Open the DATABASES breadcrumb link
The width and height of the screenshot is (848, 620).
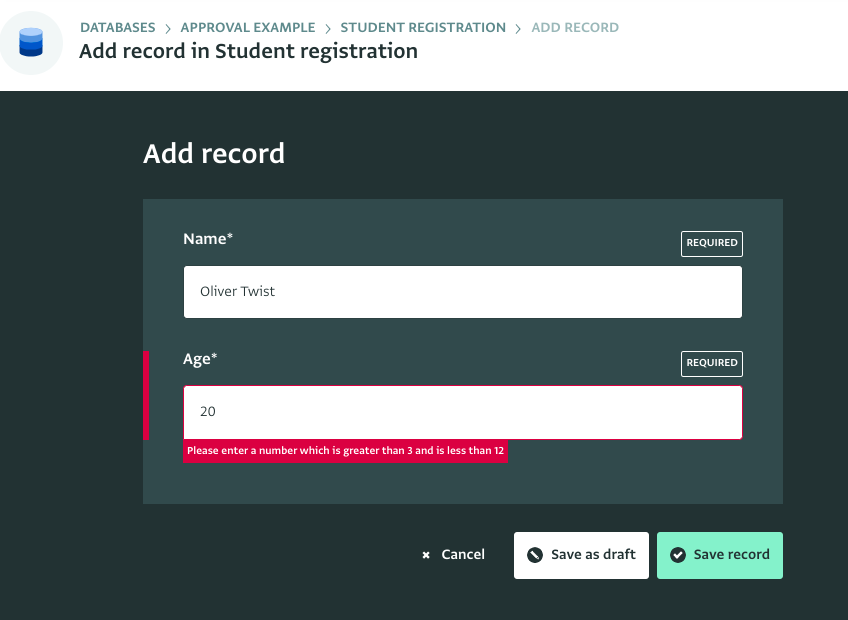(118, 28)
